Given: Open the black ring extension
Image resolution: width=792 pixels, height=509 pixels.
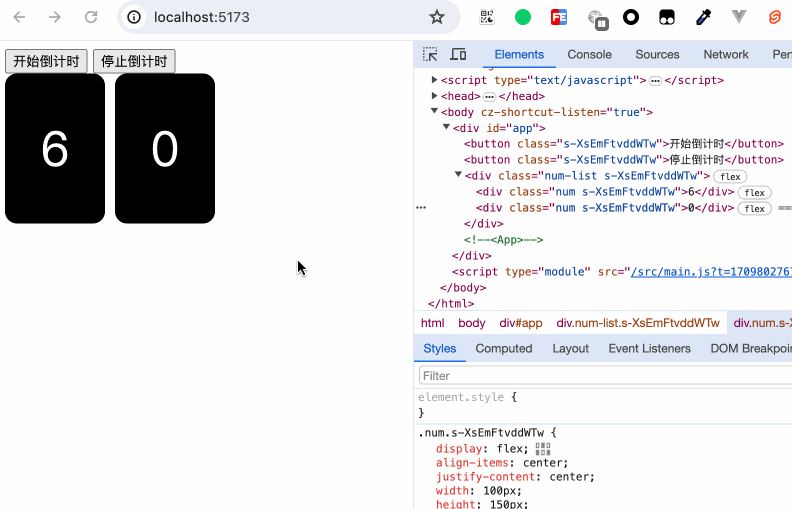Looking at the screenshot, I should pyautogui.click(x=631, y=17).
